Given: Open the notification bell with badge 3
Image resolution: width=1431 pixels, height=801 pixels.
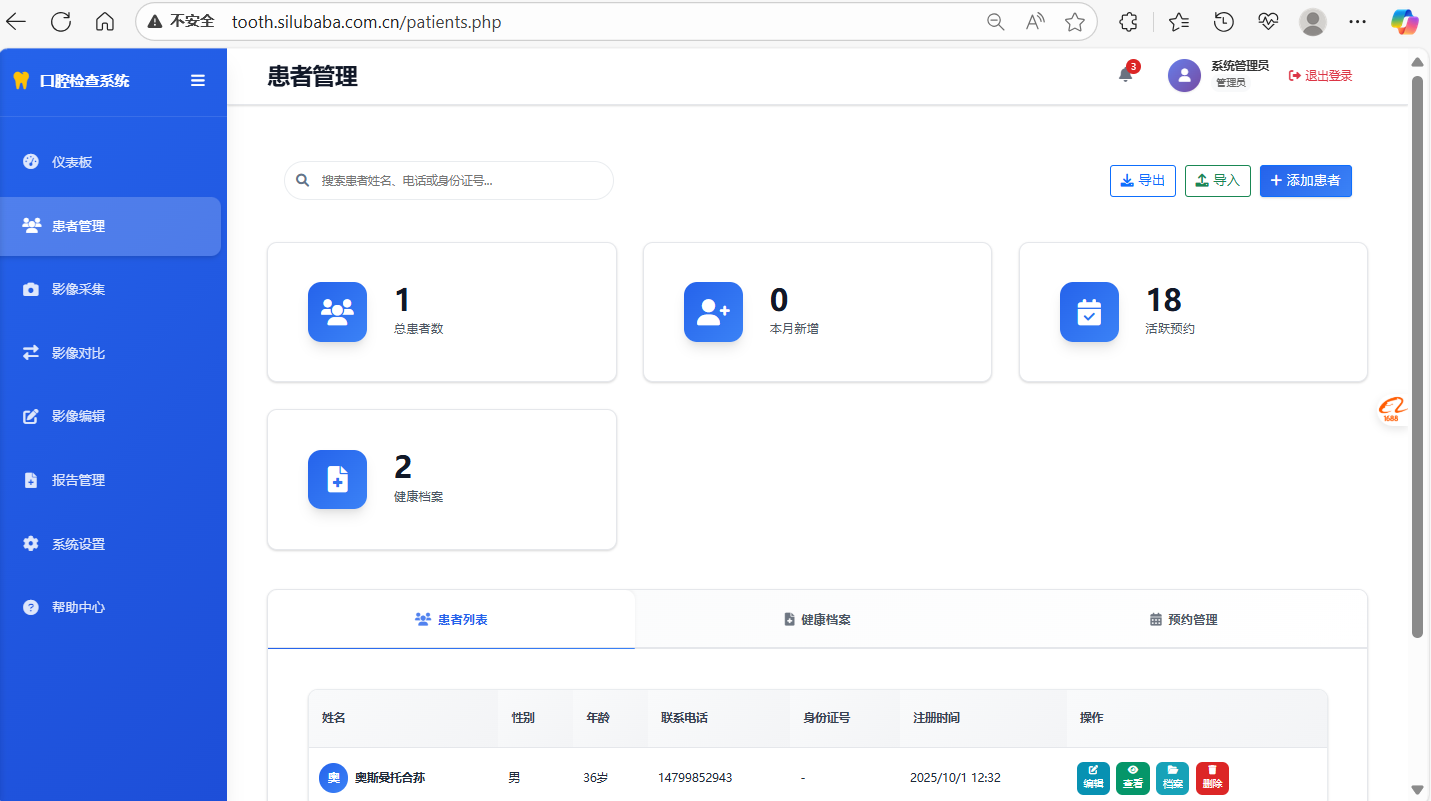Looking at the screenshot, I should [1125, 75].
